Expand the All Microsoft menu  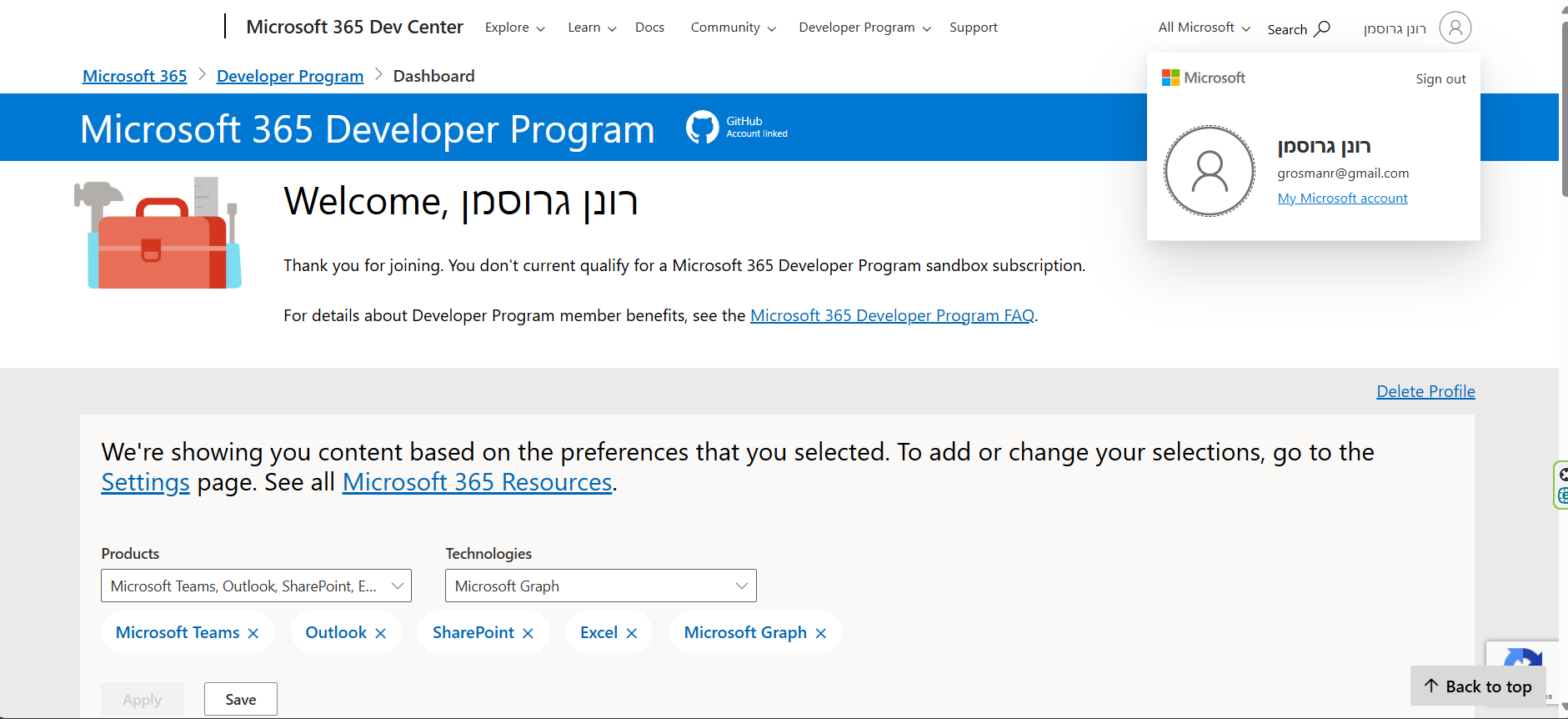[1204, 28]
